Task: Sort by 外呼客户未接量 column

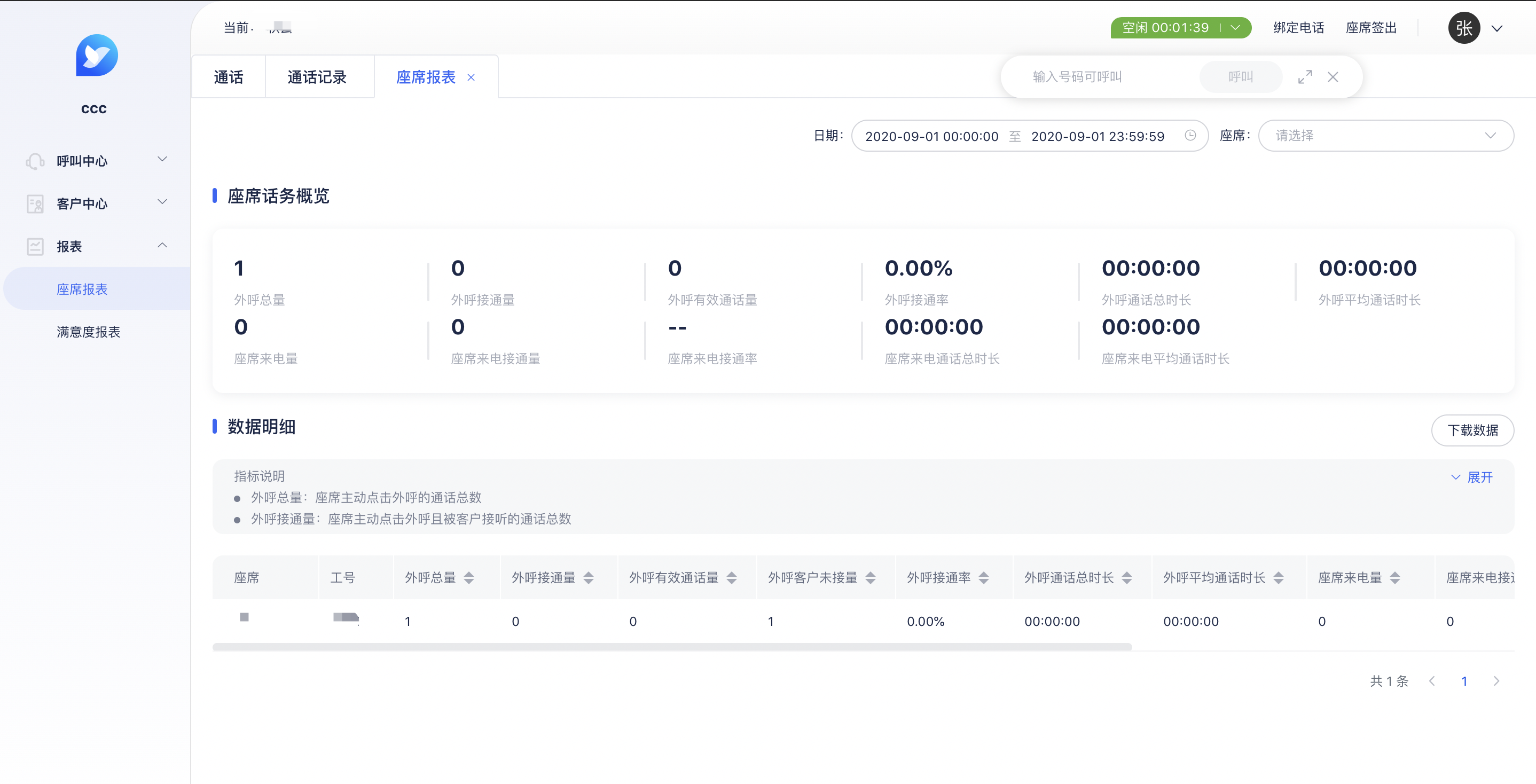Action: 871,578
